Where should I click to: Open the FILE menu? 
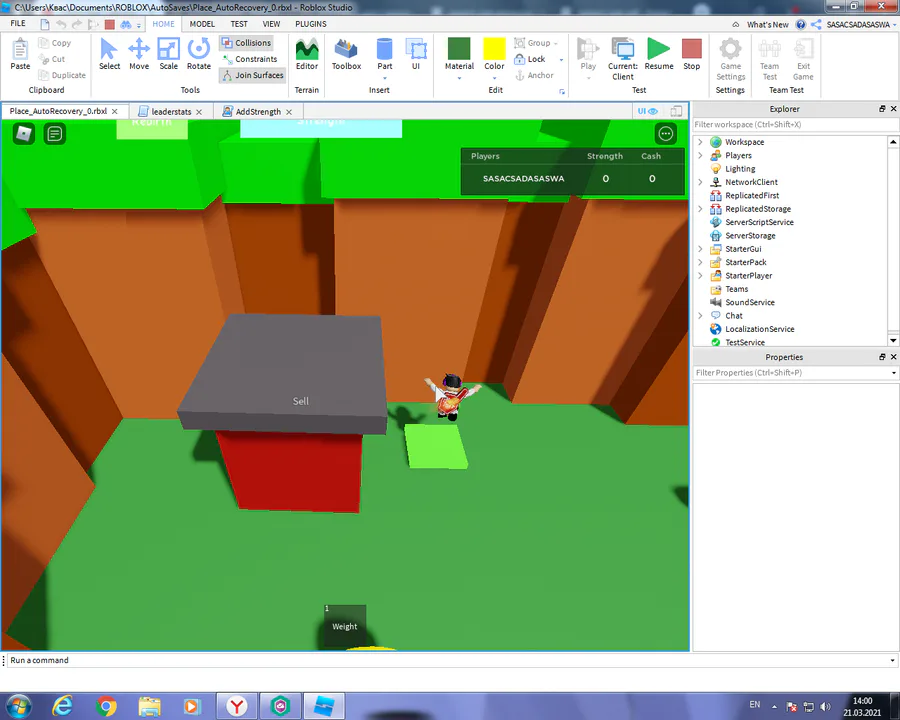coord(18,24)
